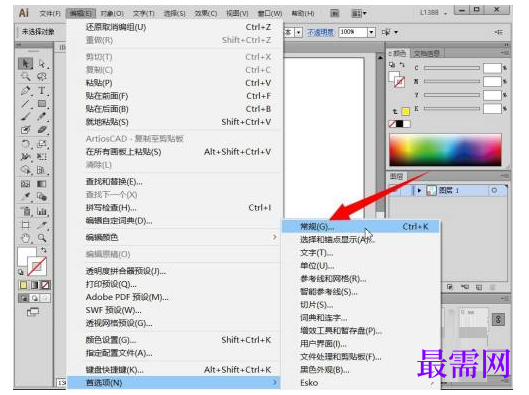Screen dimensions: 529x395
Task: Select the Line Segment tool
Action: 26,104
